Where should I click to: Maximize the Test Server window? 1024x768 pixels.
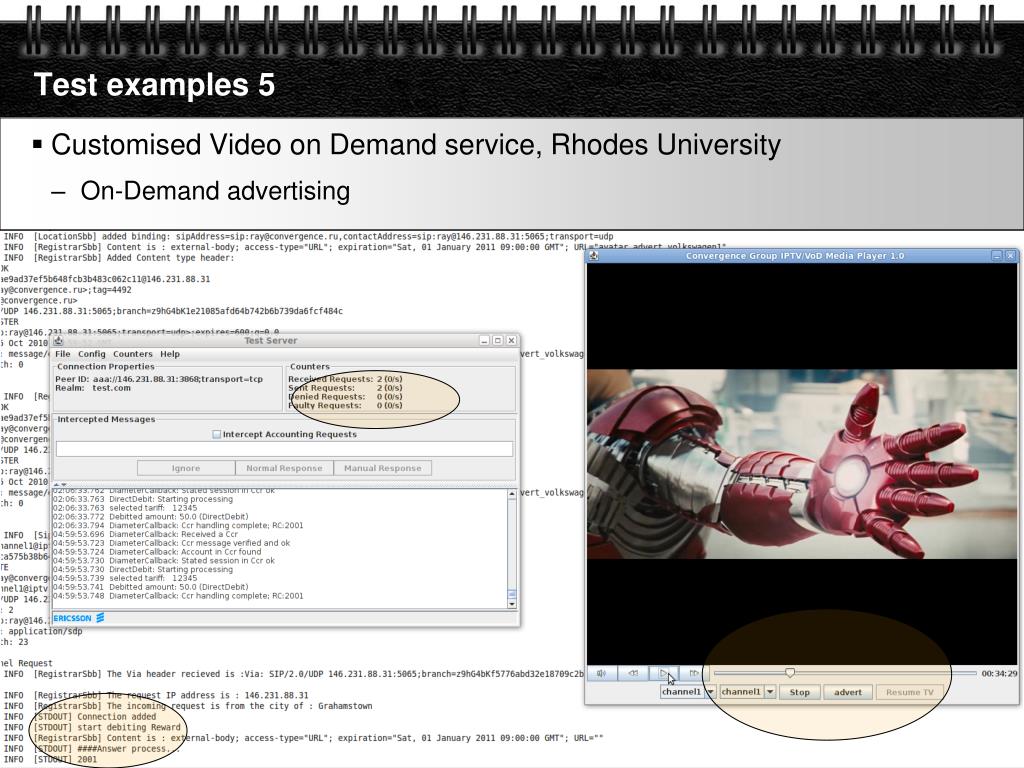pyautogui.click(x=498, y=341)
